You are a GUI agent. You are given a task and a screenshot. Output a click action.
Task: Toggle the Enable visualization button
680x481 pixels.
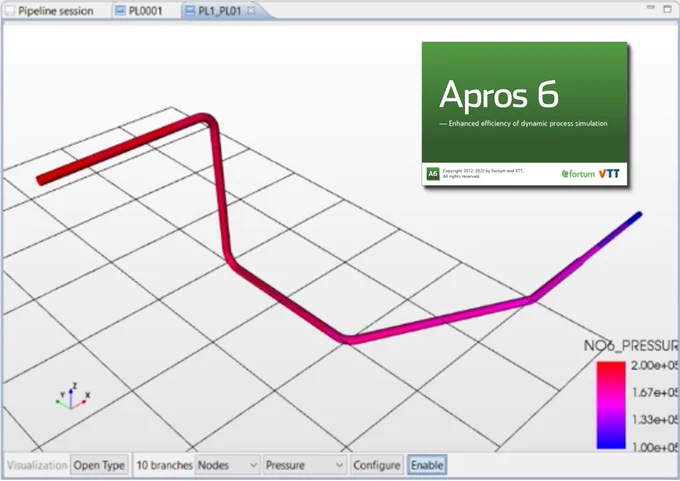(x=427, y=465)
